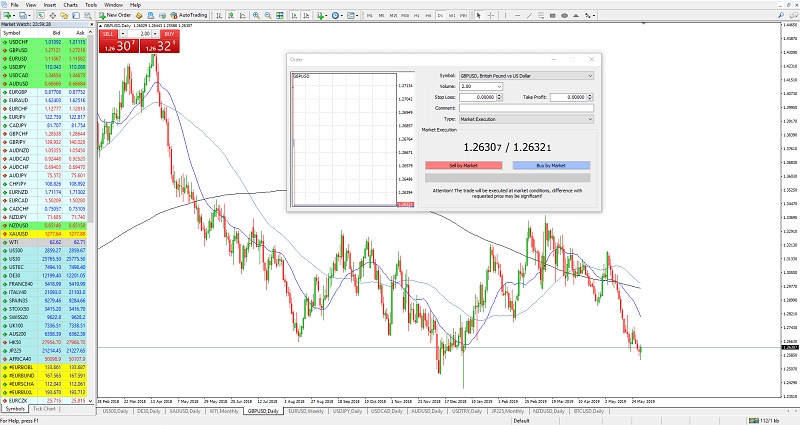Viewport: 800px width, 425px height.
Task: Toggle chart shift icon
Action: coord(306,15)
